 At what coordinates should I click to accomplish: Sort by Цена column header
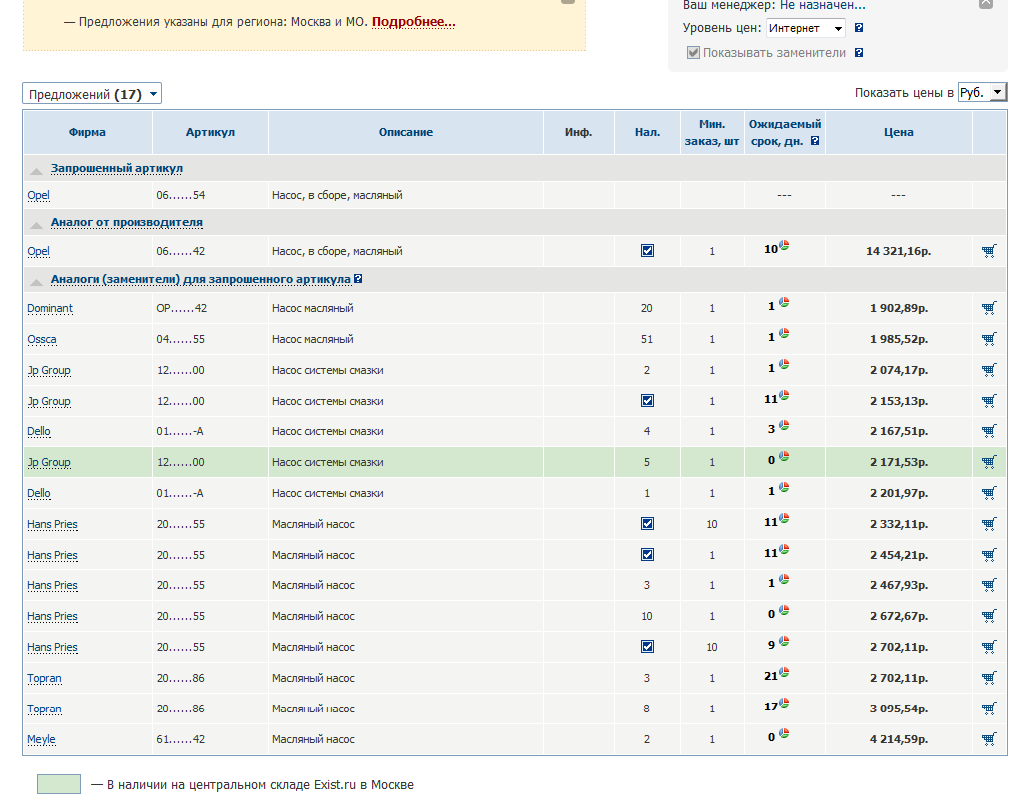(x=899, y=132)
